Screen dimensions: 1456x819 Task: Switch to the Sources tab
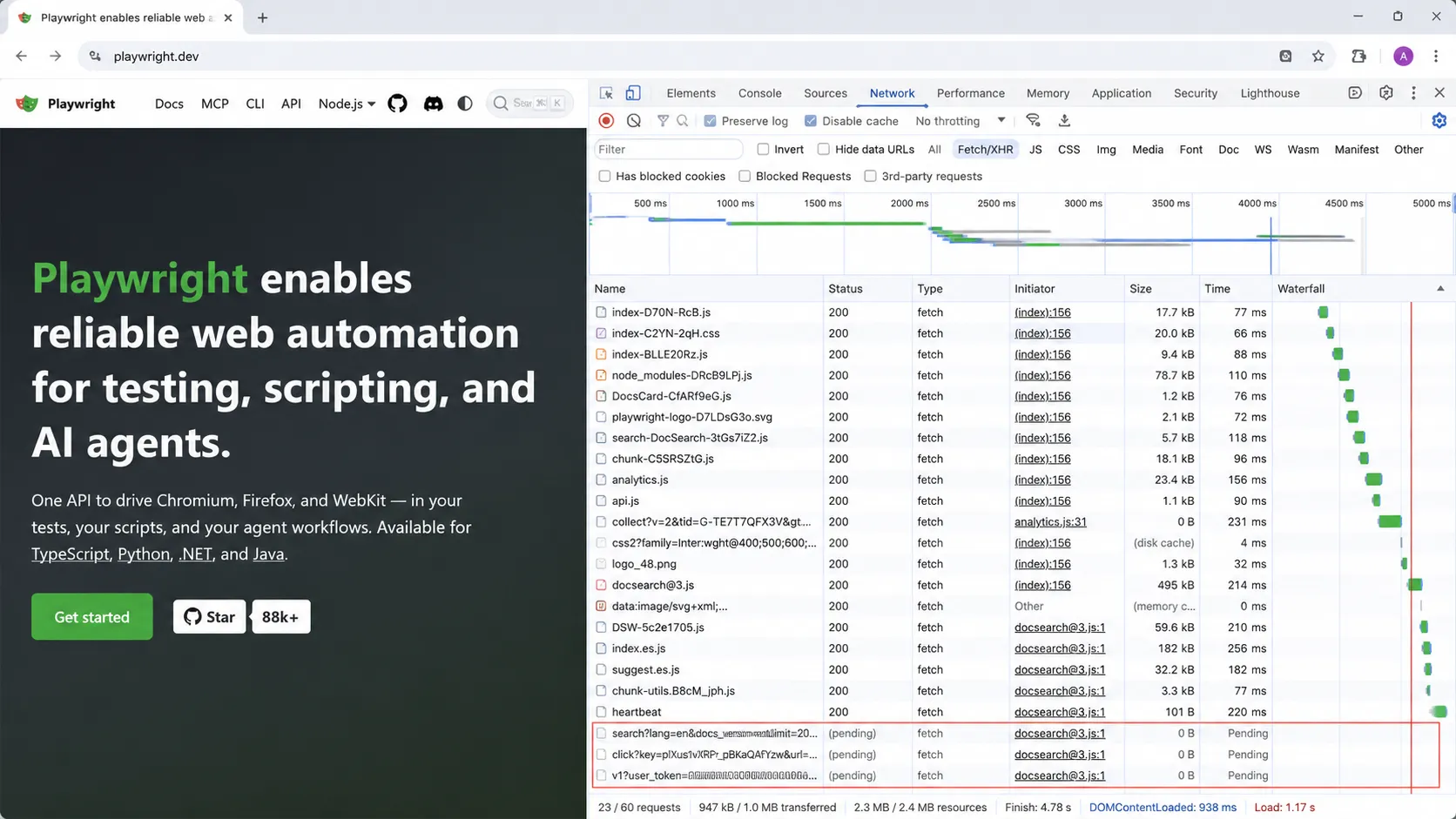pos(826,93)
